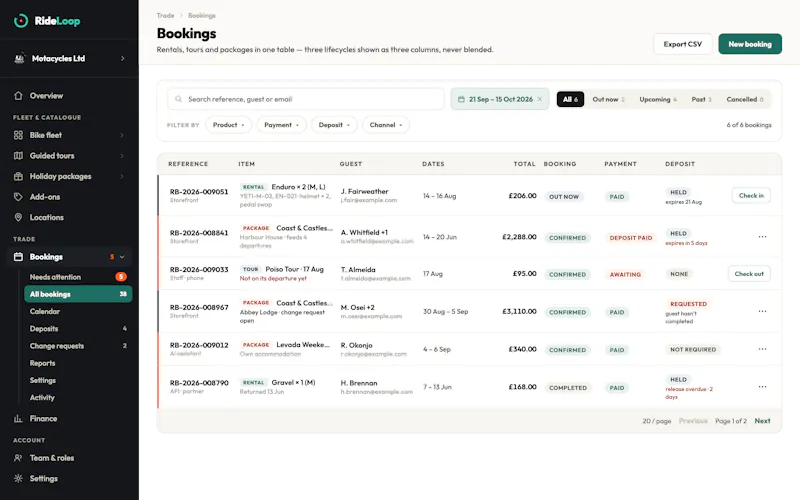Open Reports in sidebar
Screen dimensions: 800x500
78,363
